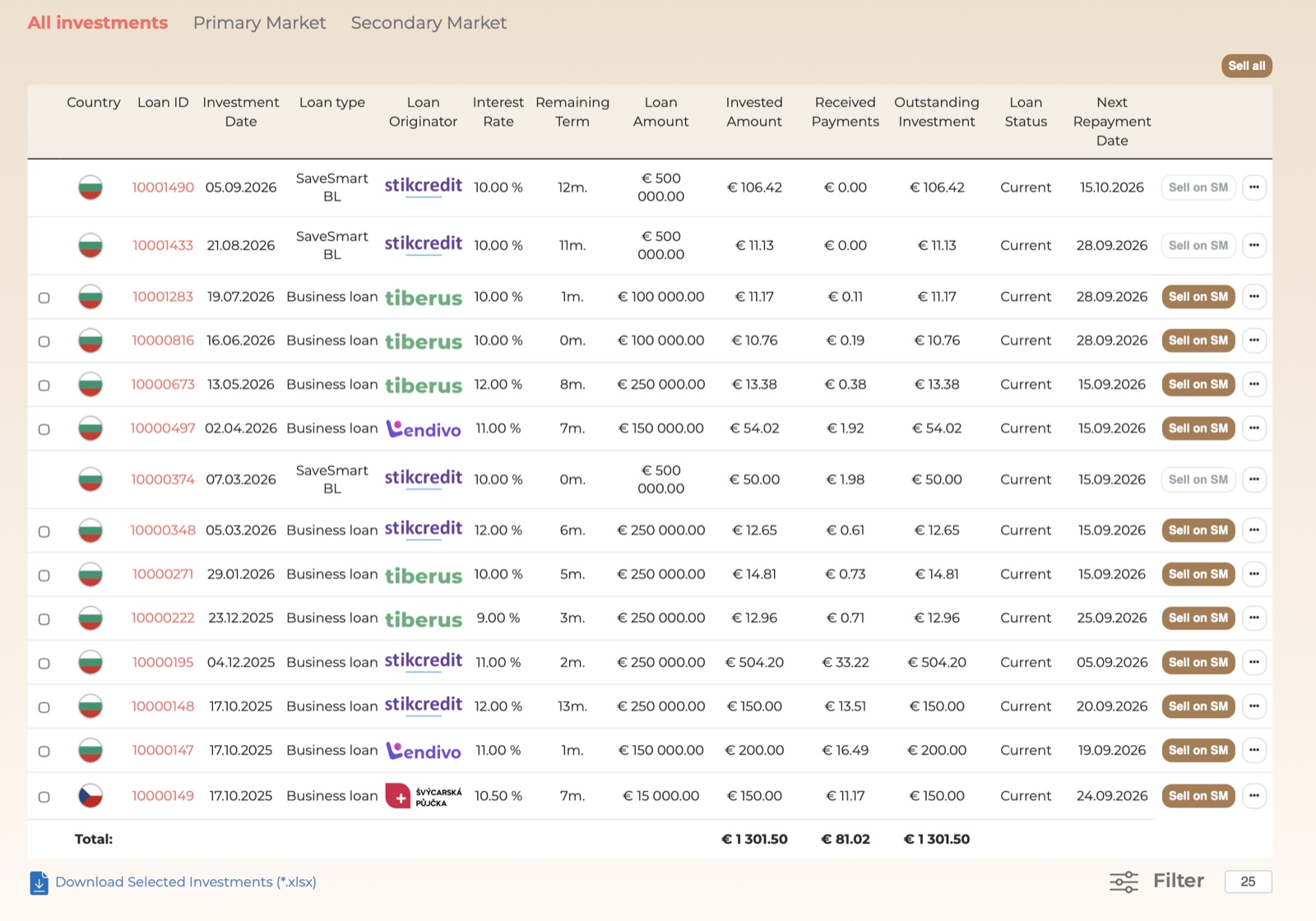The width and height of the screenshot is (1316, 921).
Task: Open more options for loan 10000195
Action: pyautogui.click(x=1253, y=662)
